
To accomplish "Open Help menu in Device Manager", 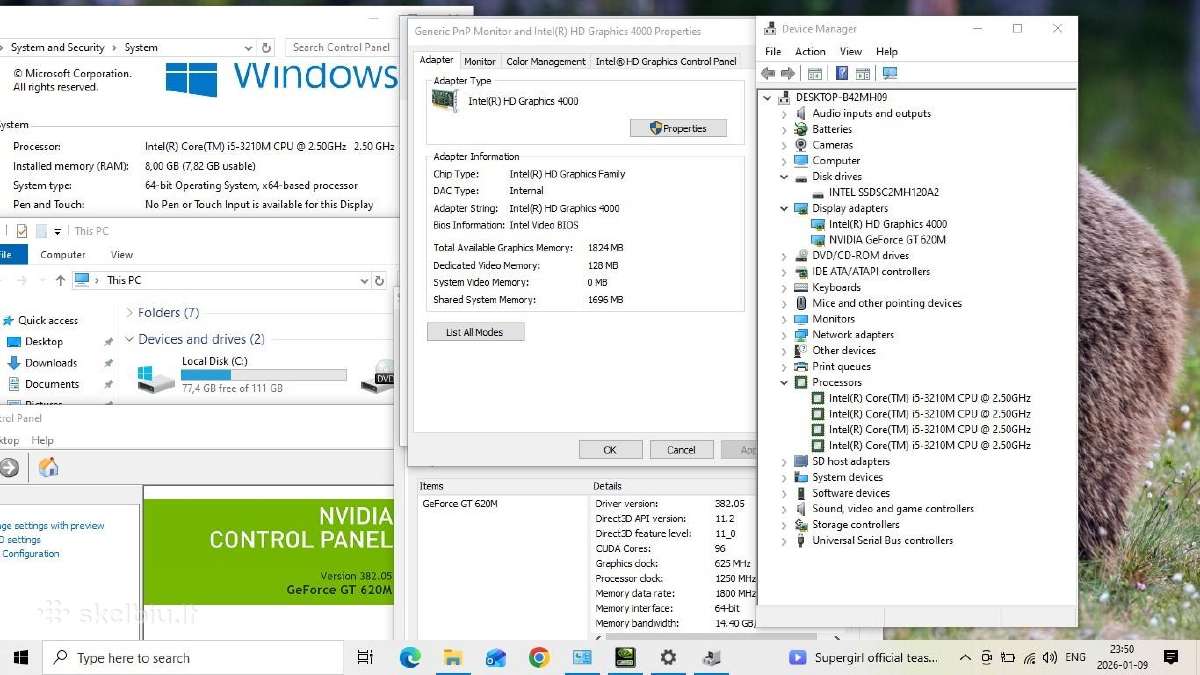I will (x=887, y=52).
